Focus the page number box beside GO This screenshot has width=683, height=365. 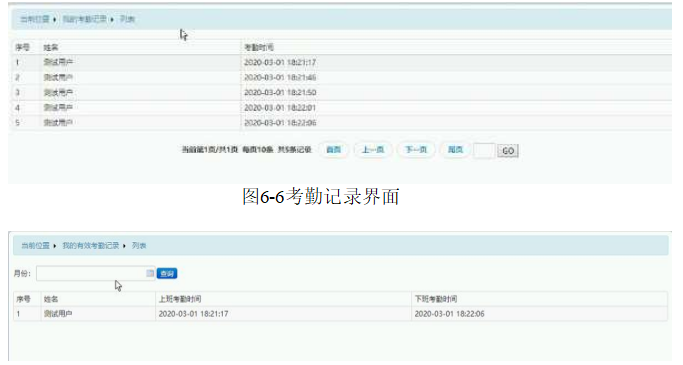(x=484, y=151)
